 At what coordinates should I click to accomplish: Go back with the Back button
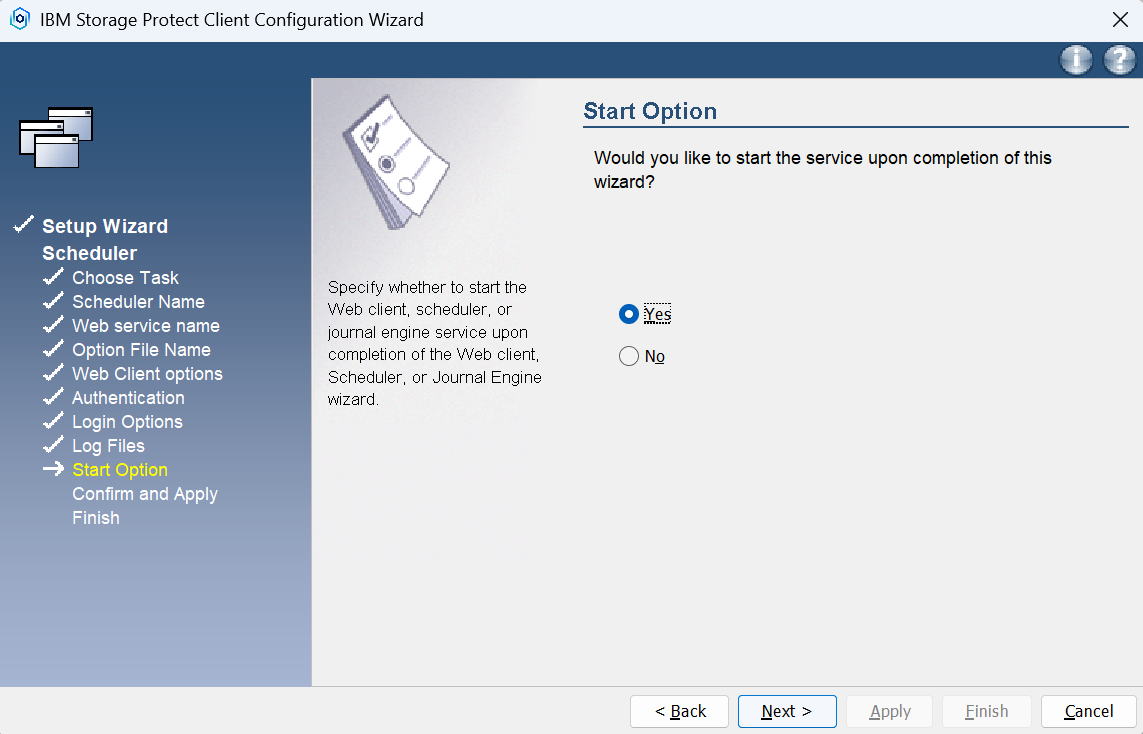pyautogui.click(x=680, y=711)
